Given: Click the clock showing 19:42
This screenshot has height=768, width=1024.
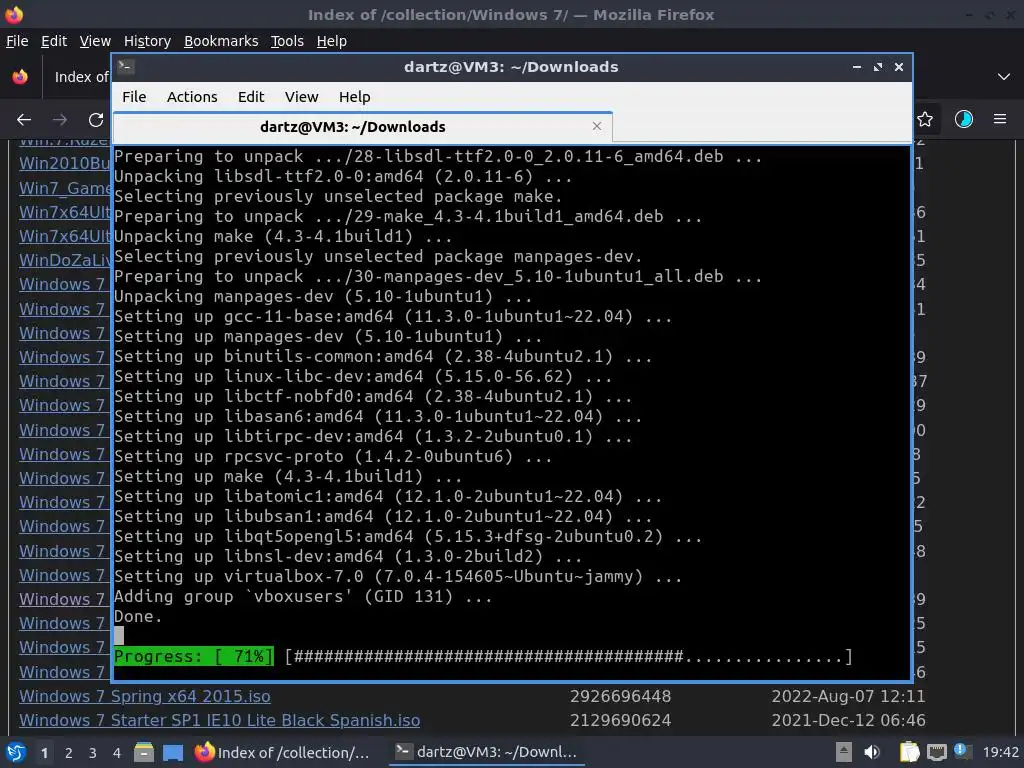Looking at the screenshot, I should [1000, 752].
